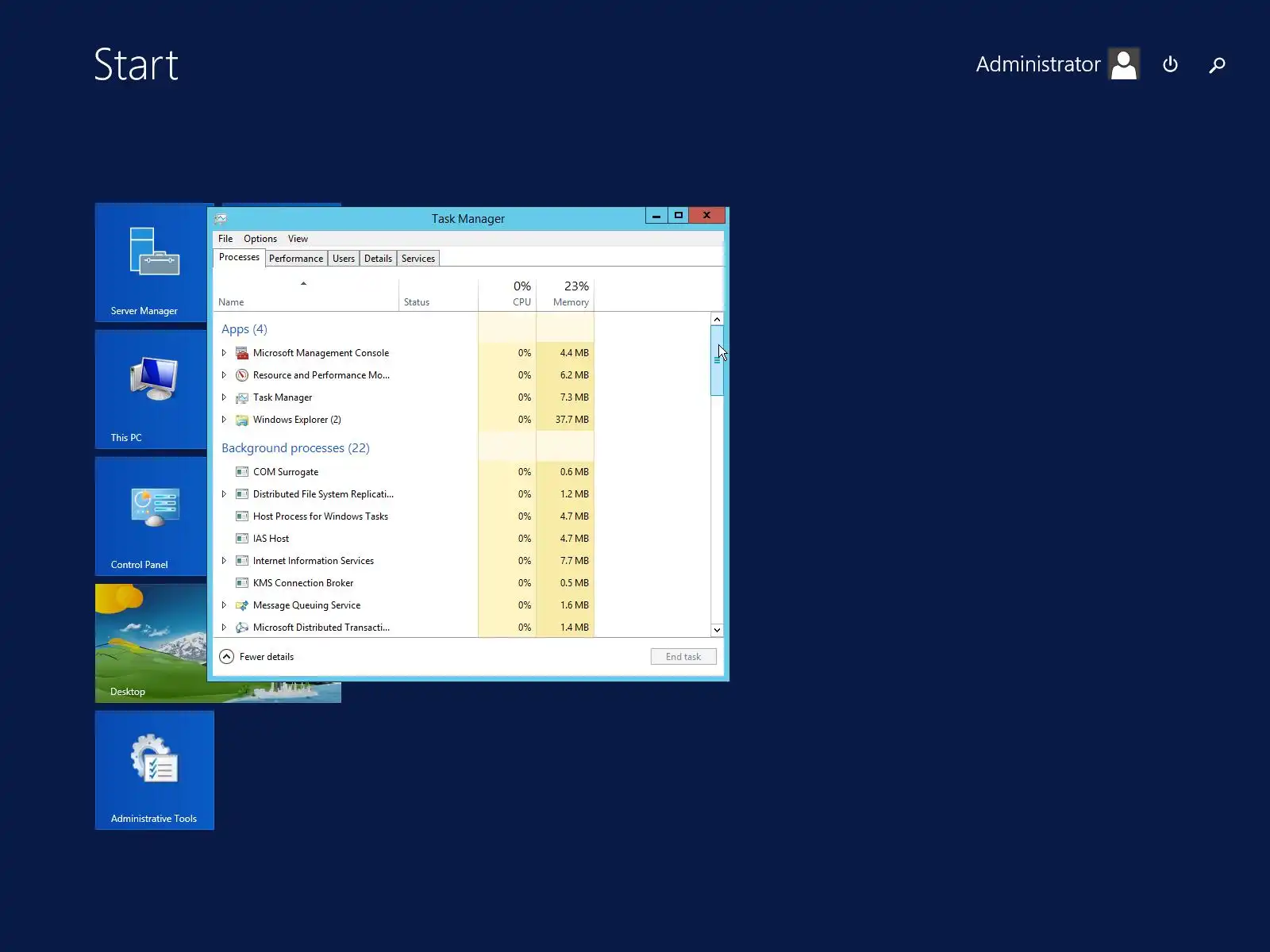Click the process list scrollbar thumb

[717, 360]
